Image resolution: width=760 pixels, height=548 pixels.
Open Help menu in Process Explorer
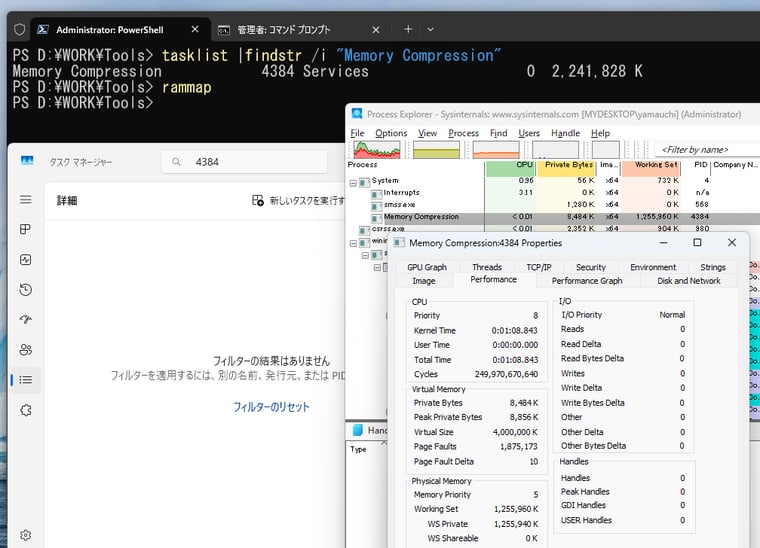pos(600,133)
